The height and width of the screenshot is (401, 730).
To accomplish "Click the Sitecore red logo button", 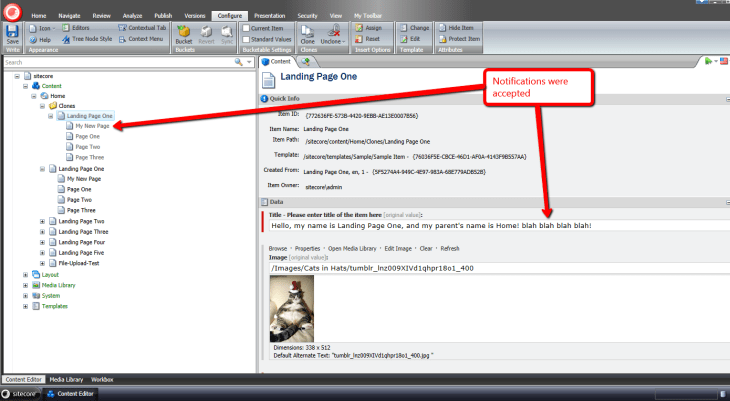I will pos(12,9).
